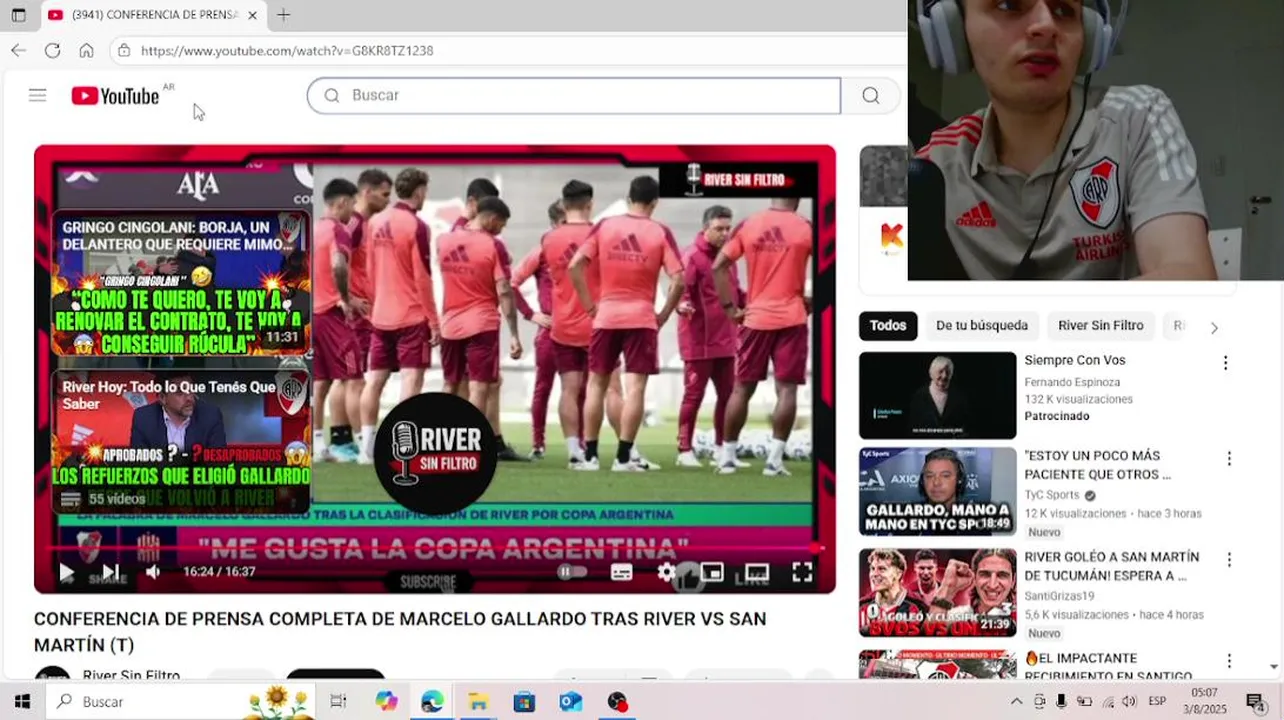Visit the SantiGrizas19 channel name
The image size is (1284, 720).
pyautogui.click(x=1059, y=596)
